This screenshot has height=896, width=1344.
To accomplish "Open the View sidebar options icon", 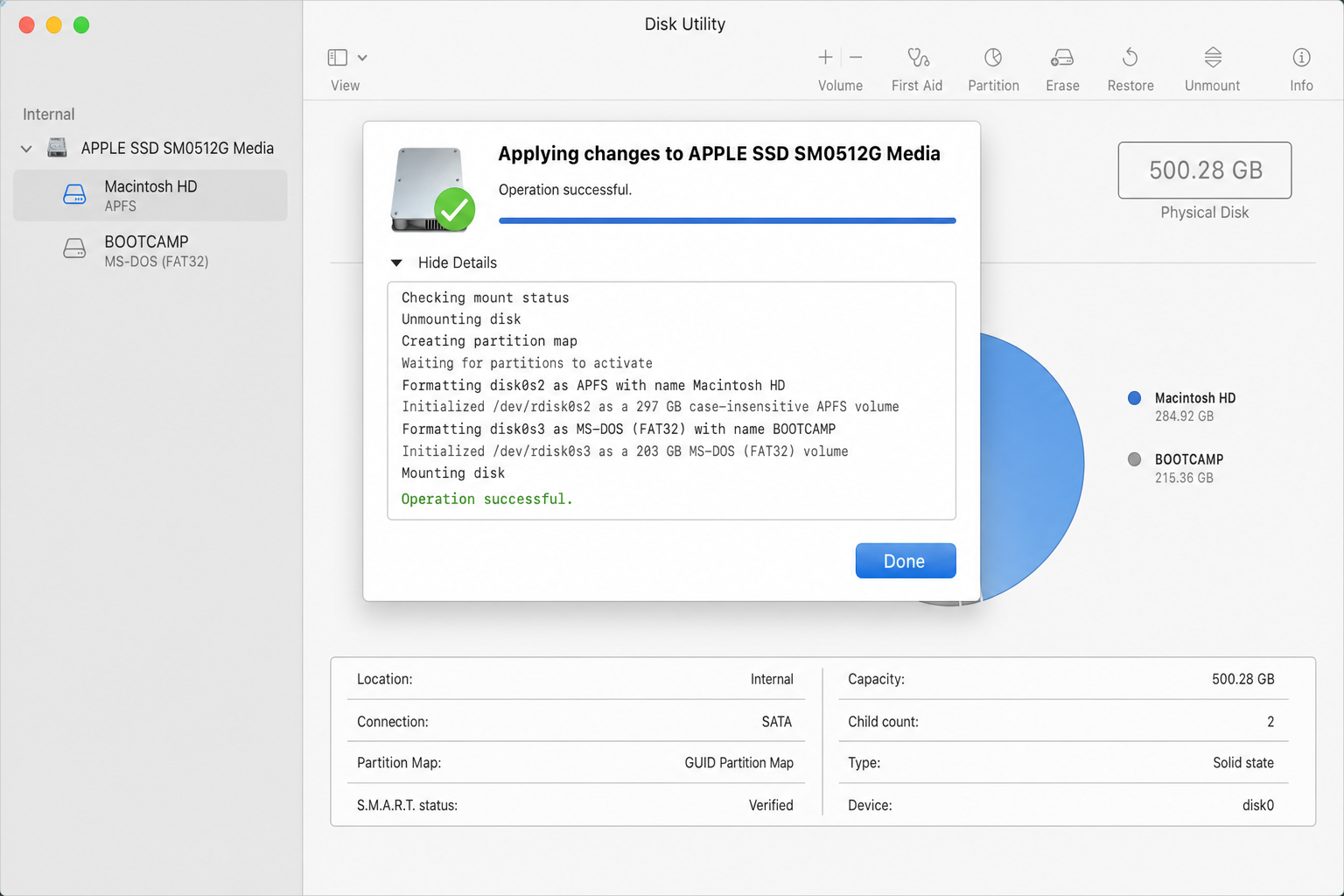I will (337, 58).
